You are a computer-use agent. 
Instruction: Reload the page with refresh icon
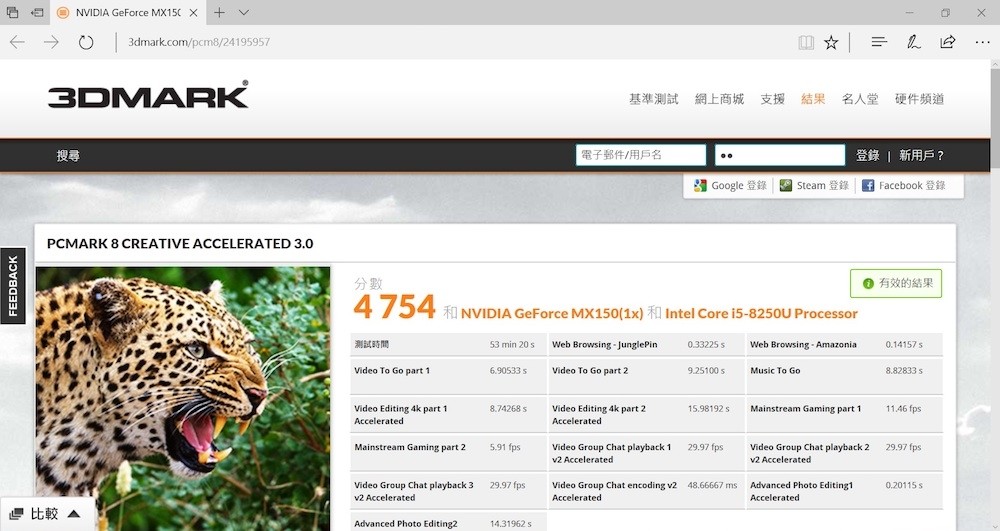click(x=85, y=42)
